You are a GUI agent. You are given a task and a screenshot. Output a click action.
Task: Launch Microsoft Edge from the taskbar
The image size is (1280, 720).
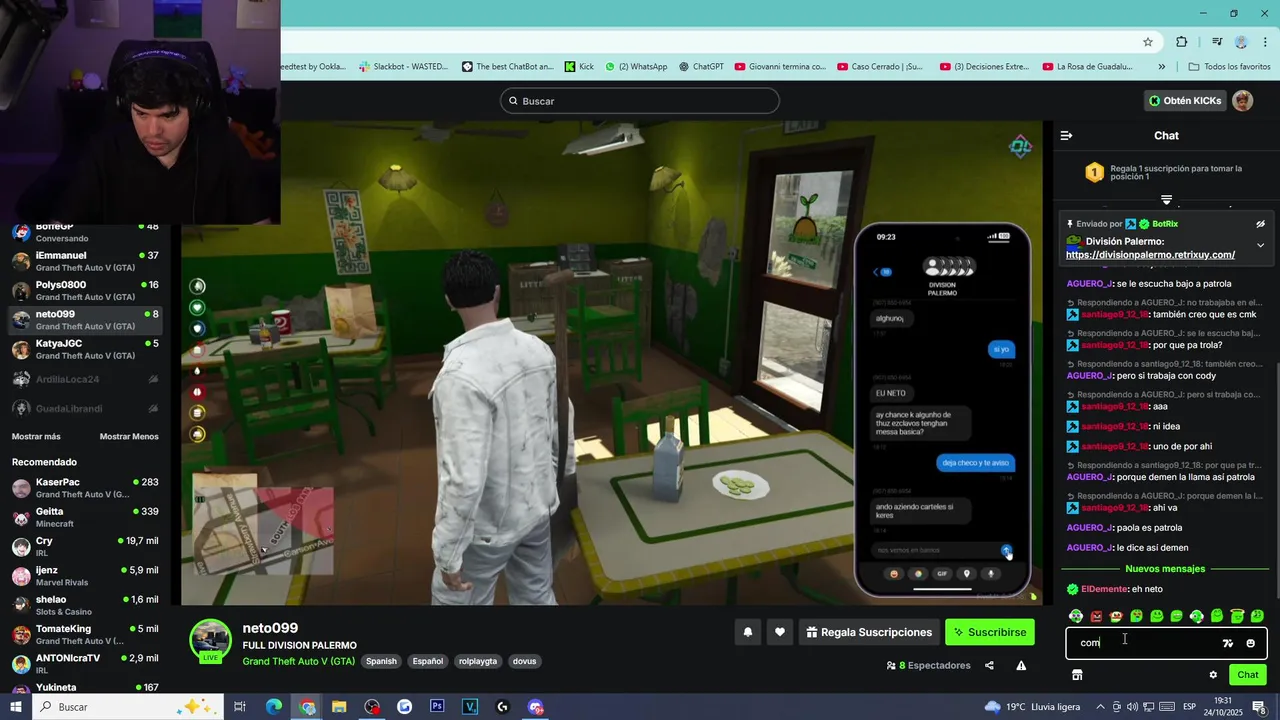click(x=274, y=707)
